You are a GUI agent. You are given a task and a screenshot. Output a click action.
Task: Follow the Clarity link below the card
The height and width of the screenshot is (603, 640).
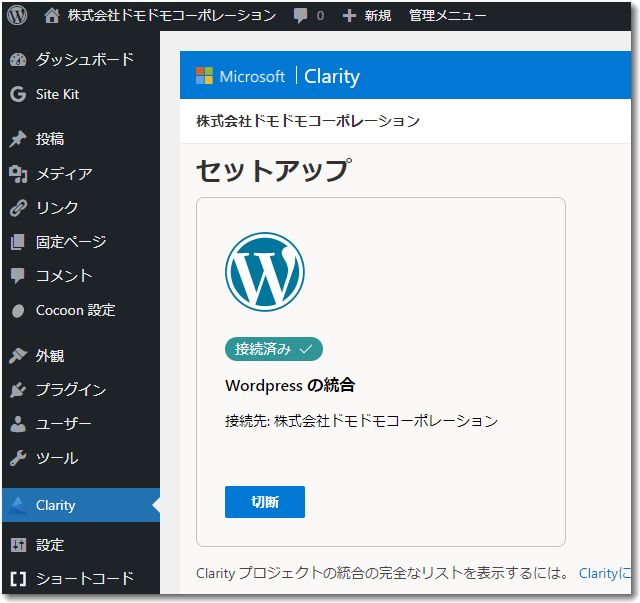tap(605, 573)
